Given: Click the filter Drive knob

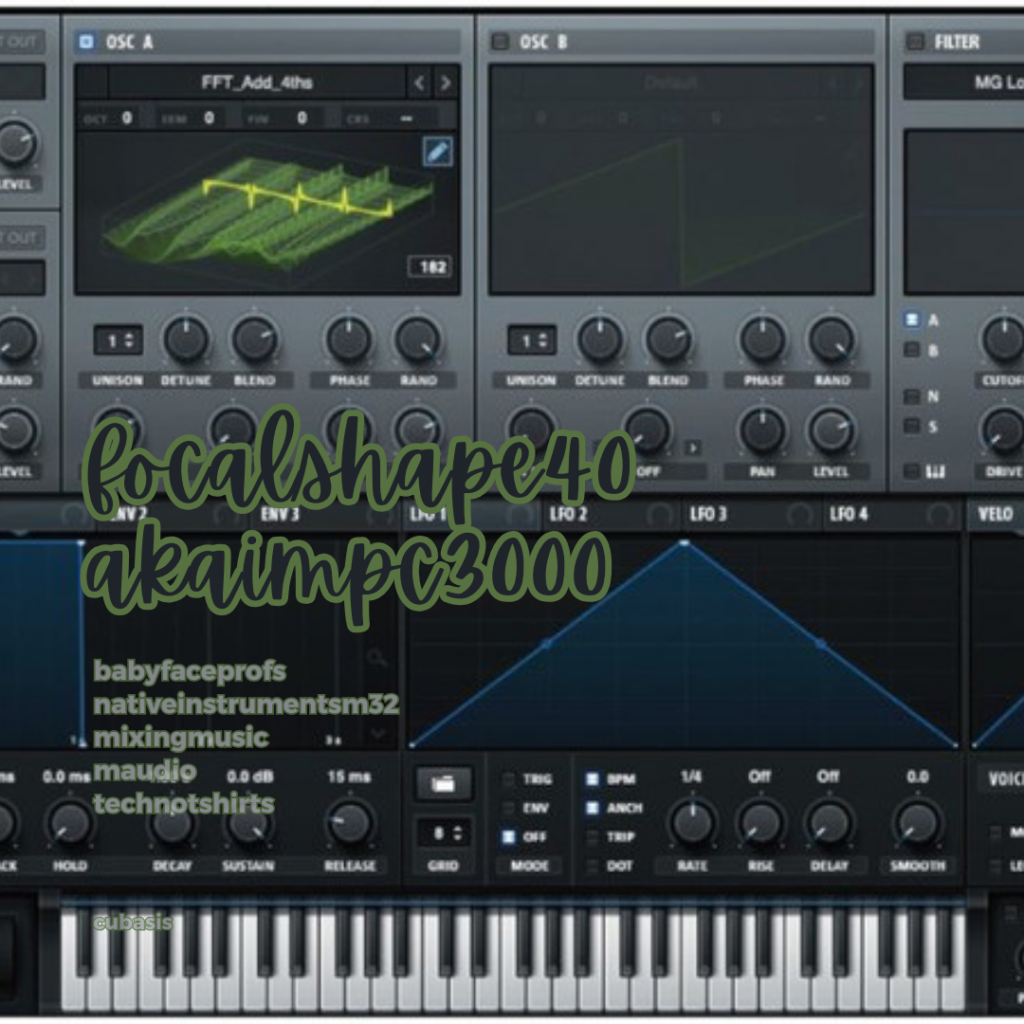Looking at the screenshot, I should tap(1003, 431).
